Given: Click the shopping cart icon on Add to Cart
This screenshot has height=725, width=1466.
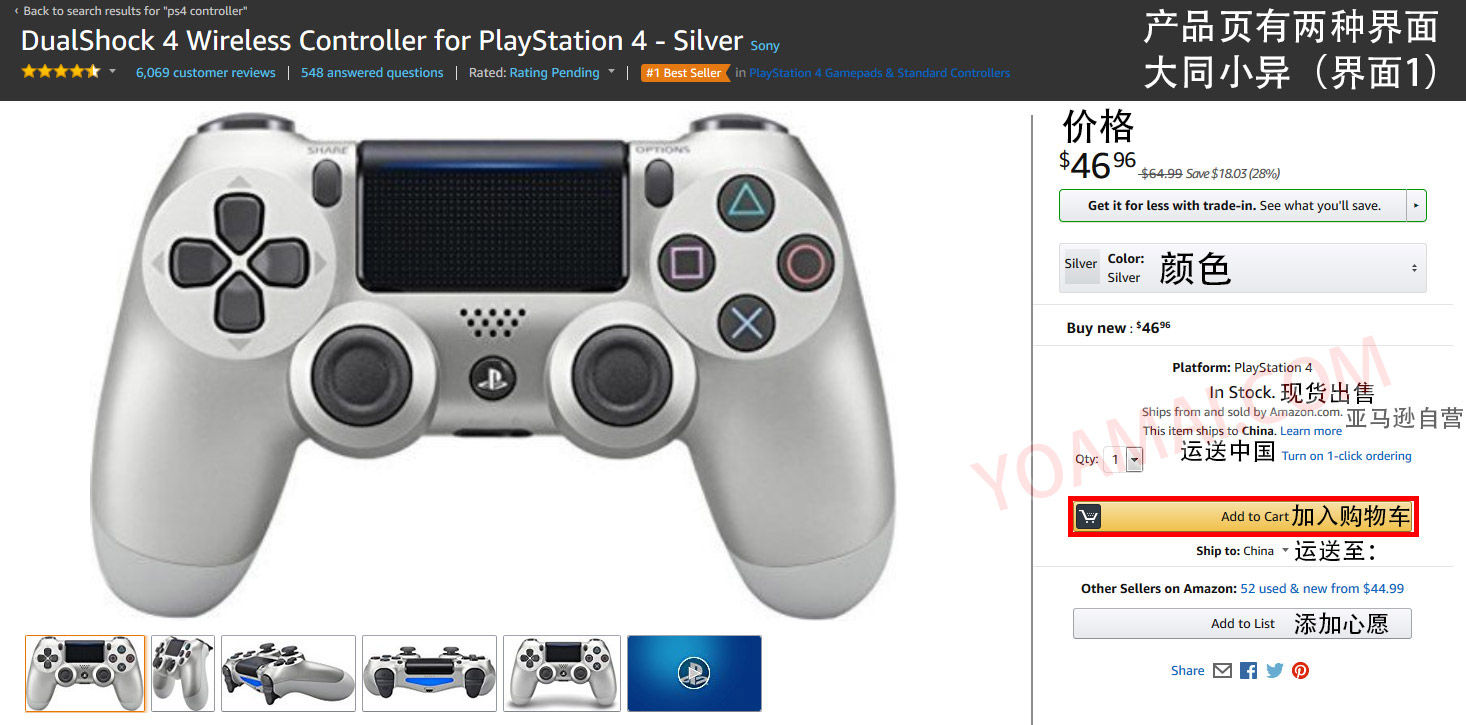Looking at the screenshot, I should [1089, 517].
